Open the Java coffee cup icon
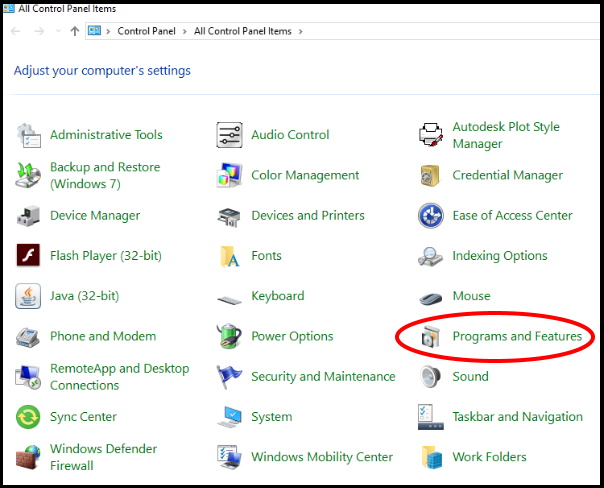Image resolution: width=604 pixels, height=488 pixels. point(28,296)
